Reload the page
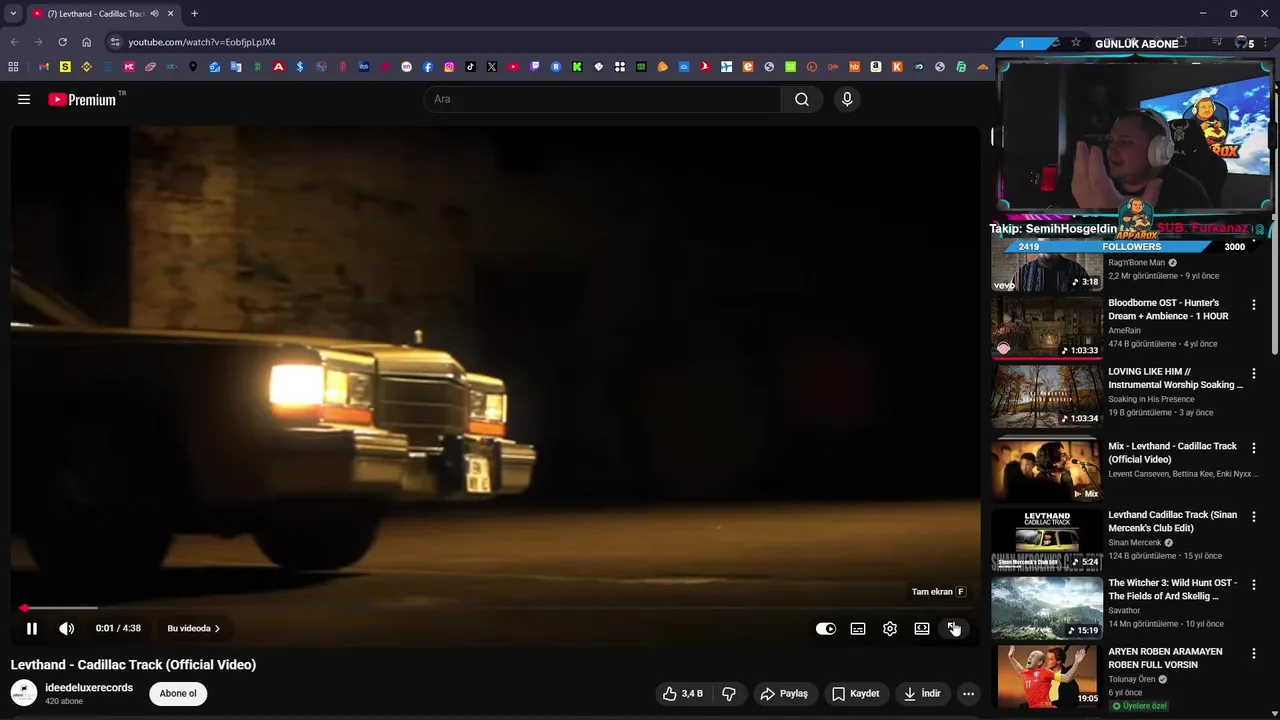The width and height of the screenshot is (1280, 720). [x=62, y=42]
